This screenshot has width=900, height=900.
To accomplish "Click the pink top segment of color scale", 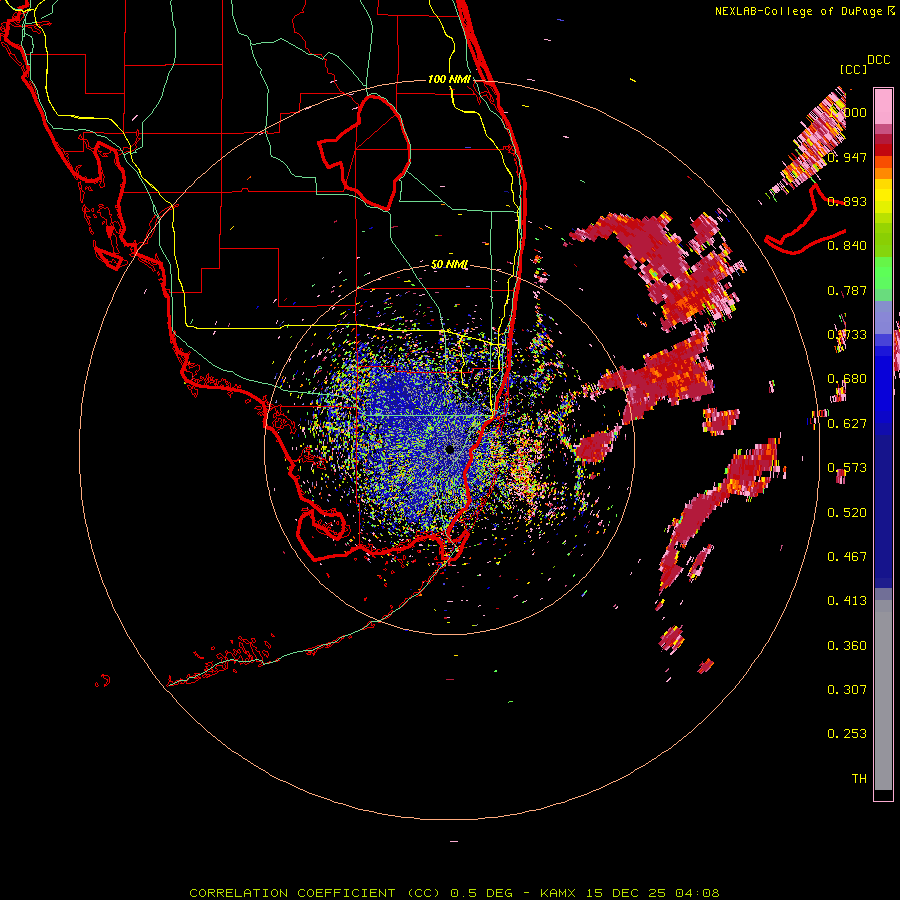I will coord(883,106).
